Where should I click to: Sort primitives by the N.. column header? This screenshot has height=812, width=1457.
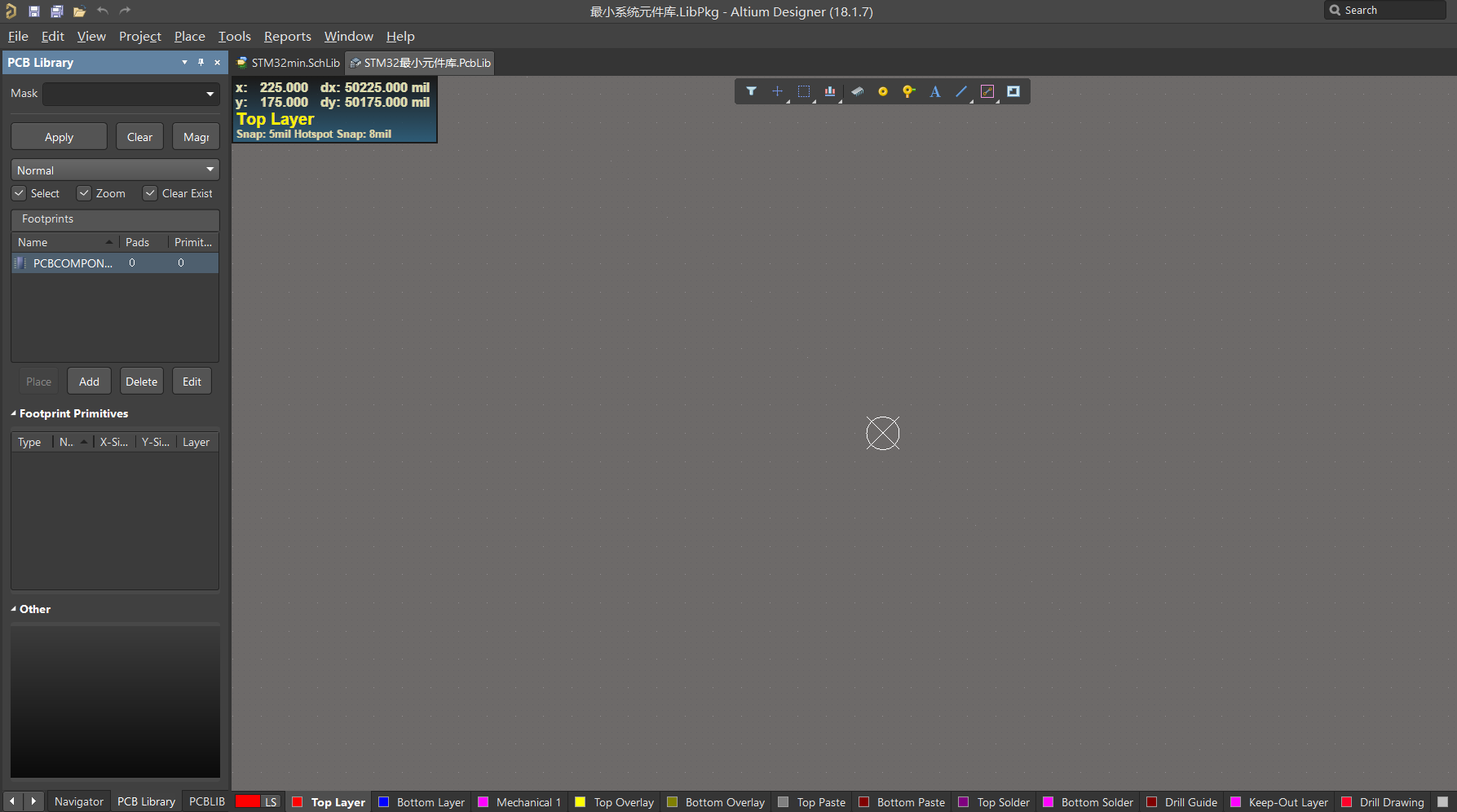coord(73,442)
